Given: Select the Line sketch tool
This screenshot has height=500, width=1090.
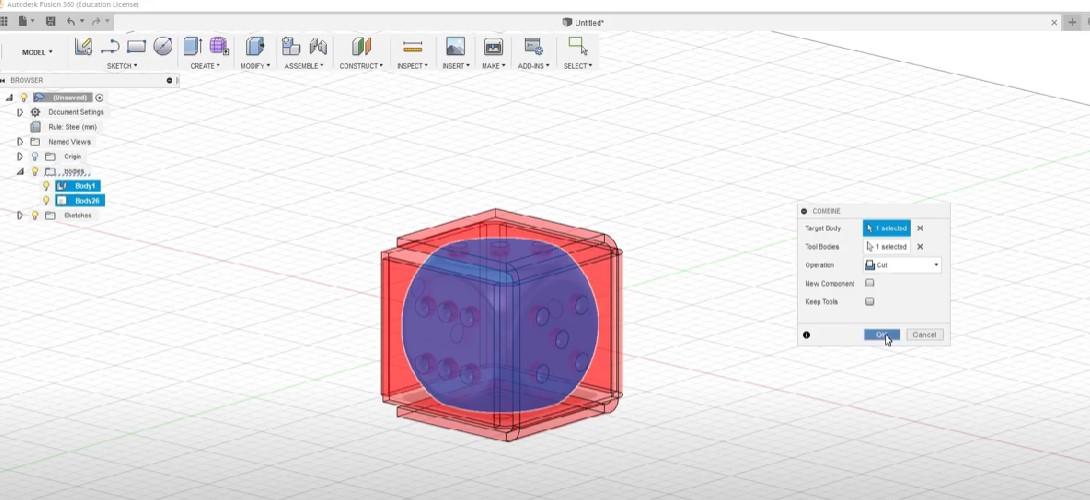Looking at the screenshot, I should [110, 47].
